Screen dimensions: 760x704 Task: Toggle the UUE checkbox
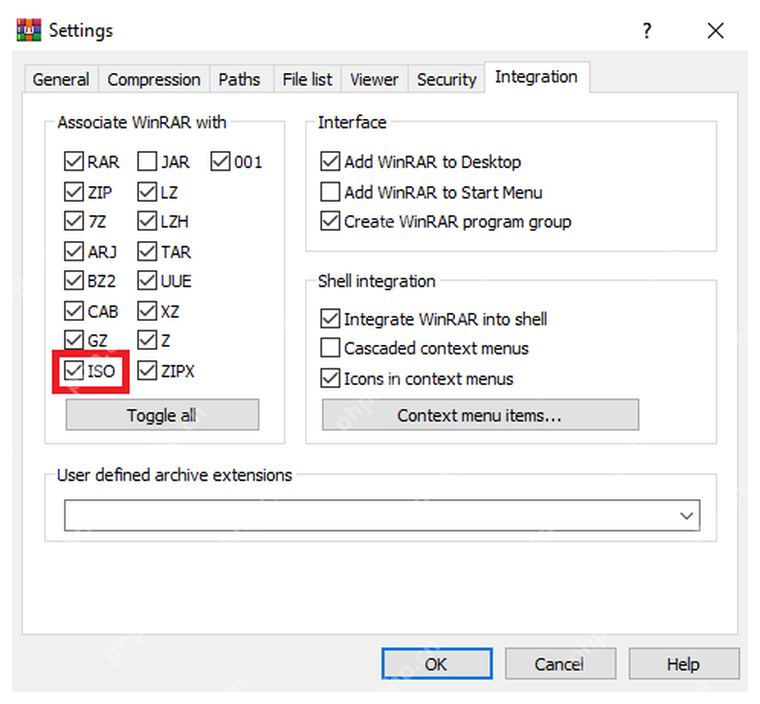(147, 280)
